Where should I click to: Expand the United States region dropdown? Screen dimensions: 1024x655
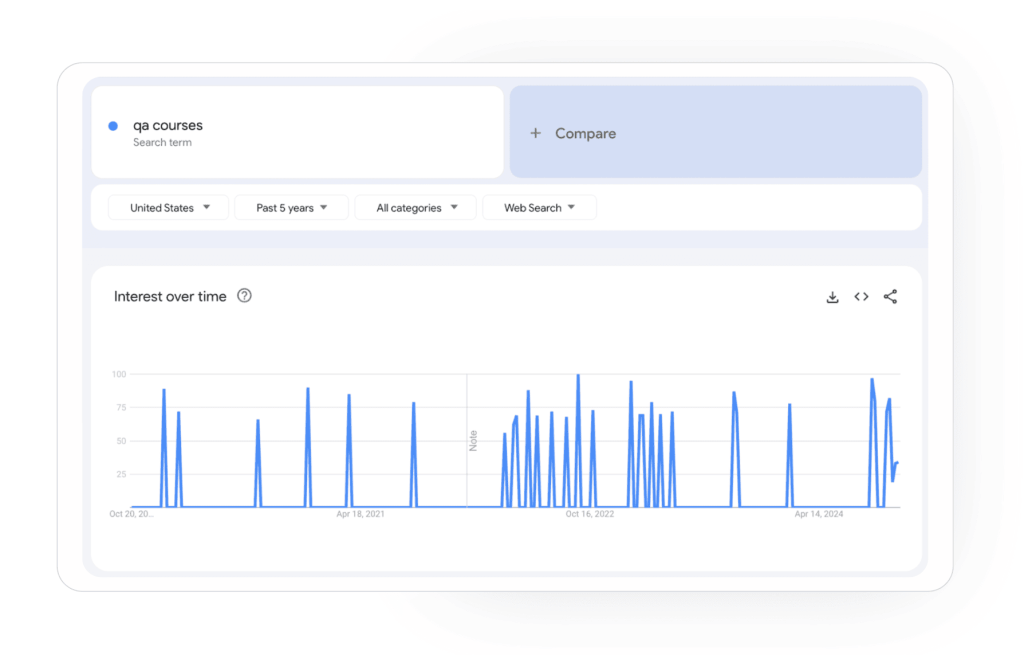tap(169, 208)
